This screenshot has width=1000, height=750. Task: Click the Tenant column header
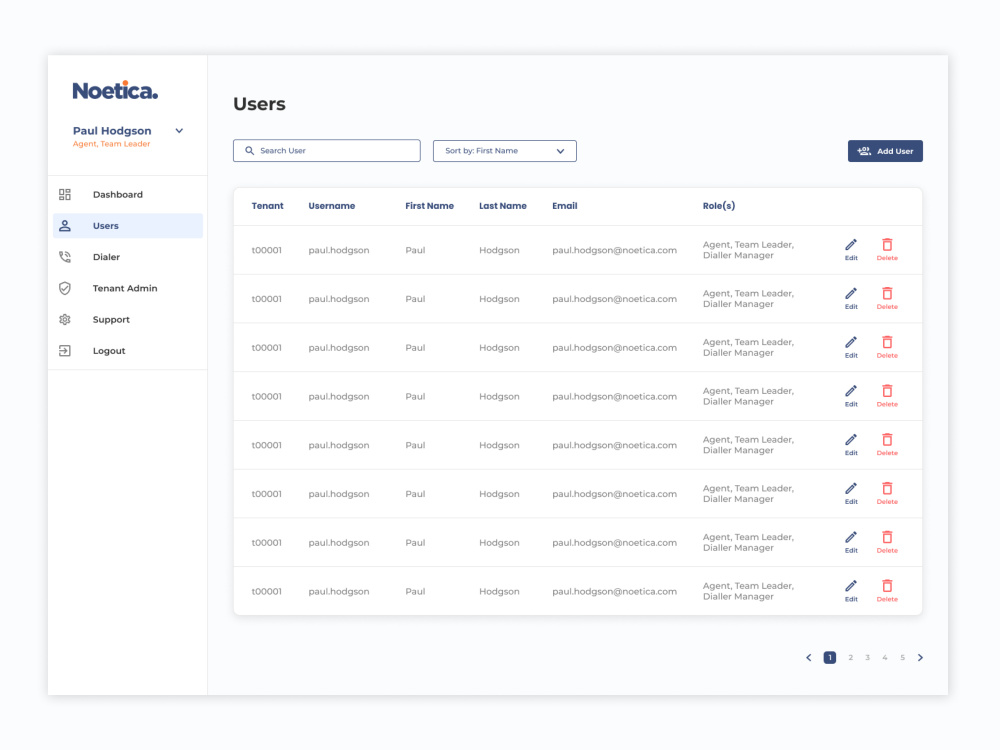coord(267,206)
